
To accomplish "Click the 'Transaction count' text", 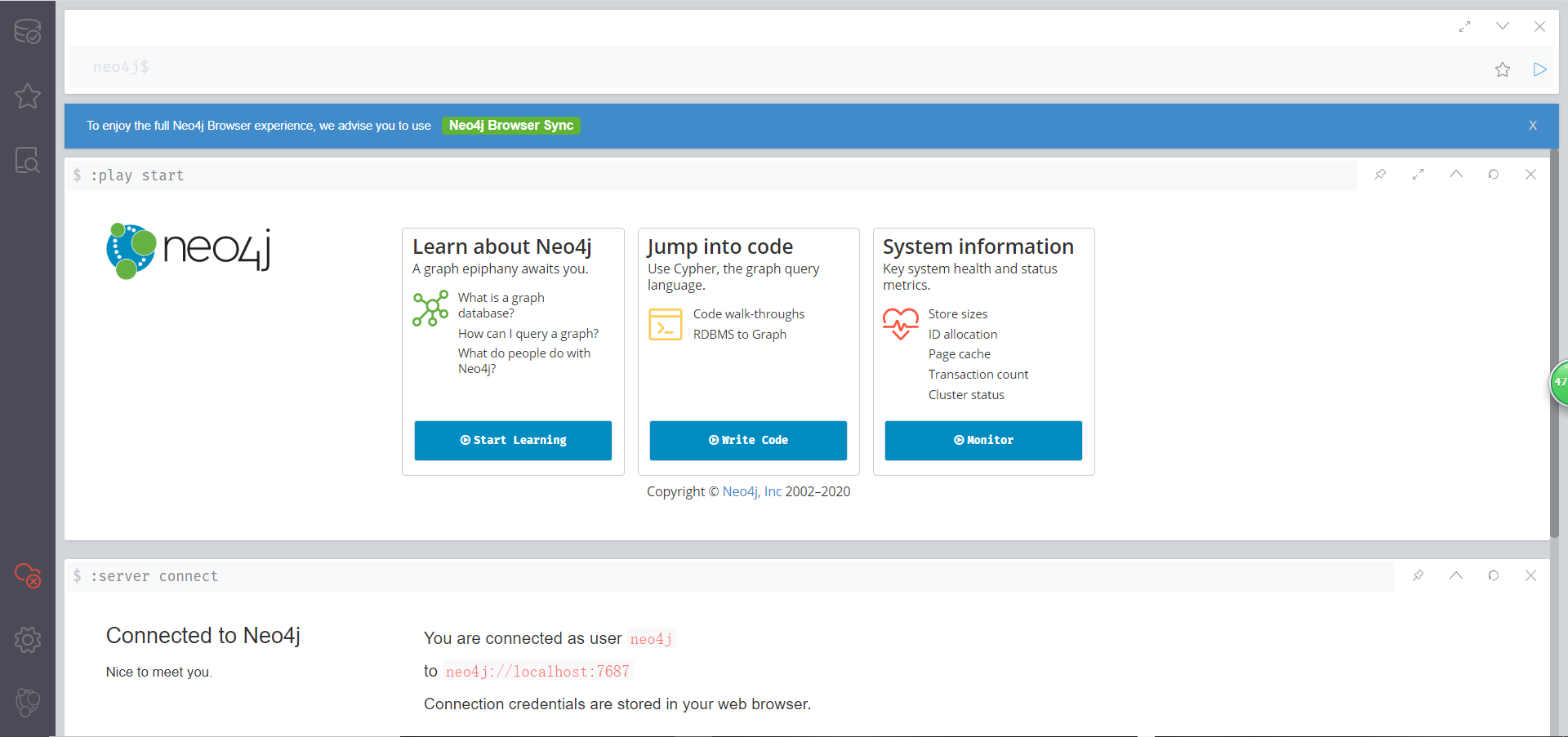I will coord(978,375).
